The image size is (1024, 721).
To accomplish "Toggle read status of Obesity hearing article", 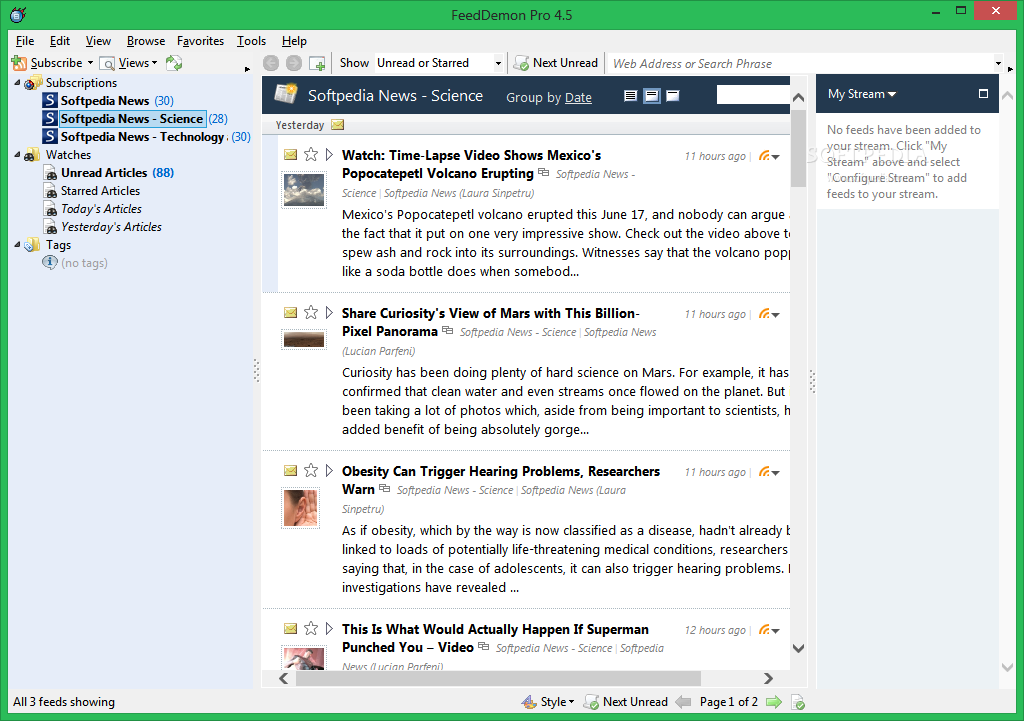I will click(291, 471).
